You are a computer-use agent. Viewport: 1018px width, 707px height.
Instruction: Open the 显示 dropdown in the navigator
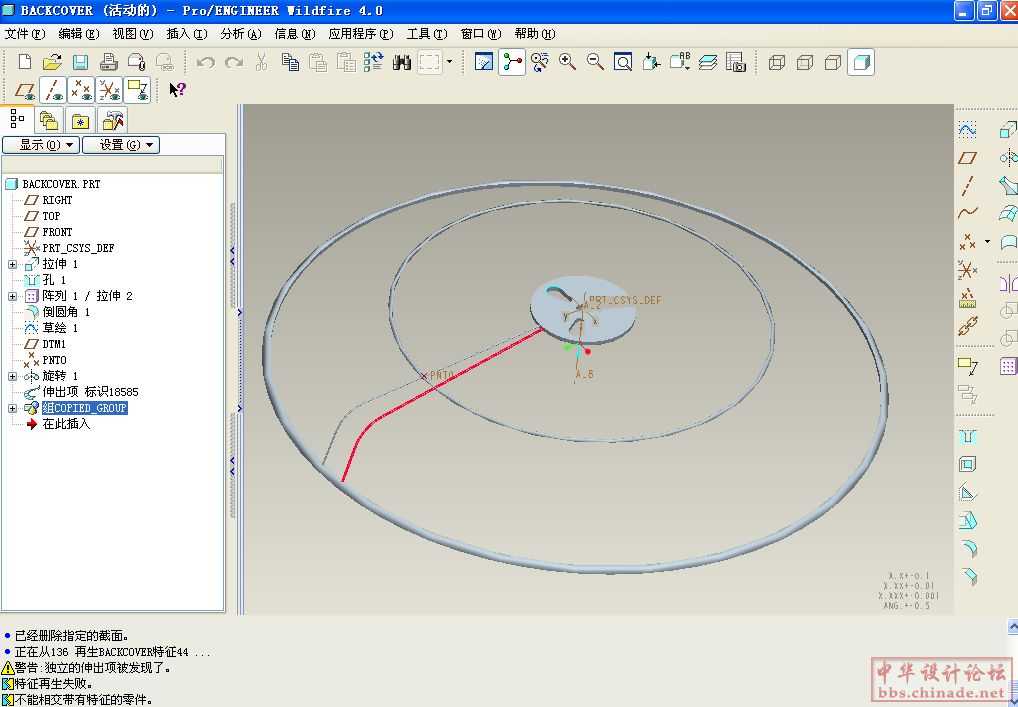pos(42,145)
